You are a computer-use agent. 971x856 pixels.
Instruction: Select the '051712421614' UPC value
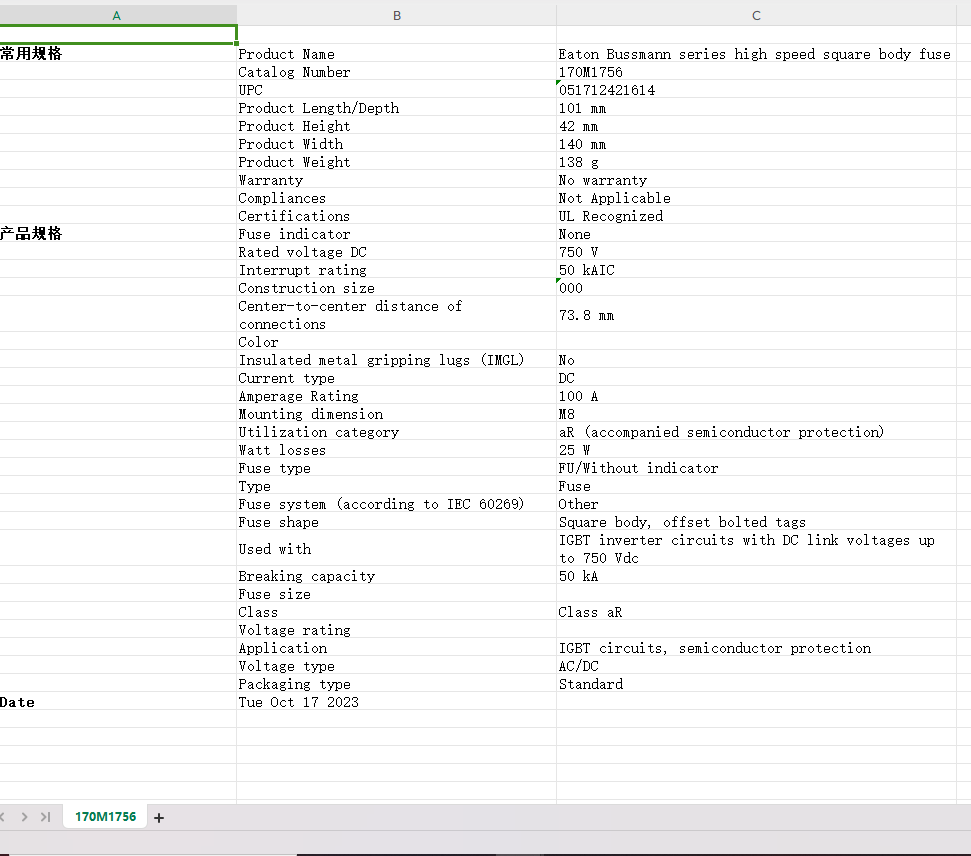point(756,90)
